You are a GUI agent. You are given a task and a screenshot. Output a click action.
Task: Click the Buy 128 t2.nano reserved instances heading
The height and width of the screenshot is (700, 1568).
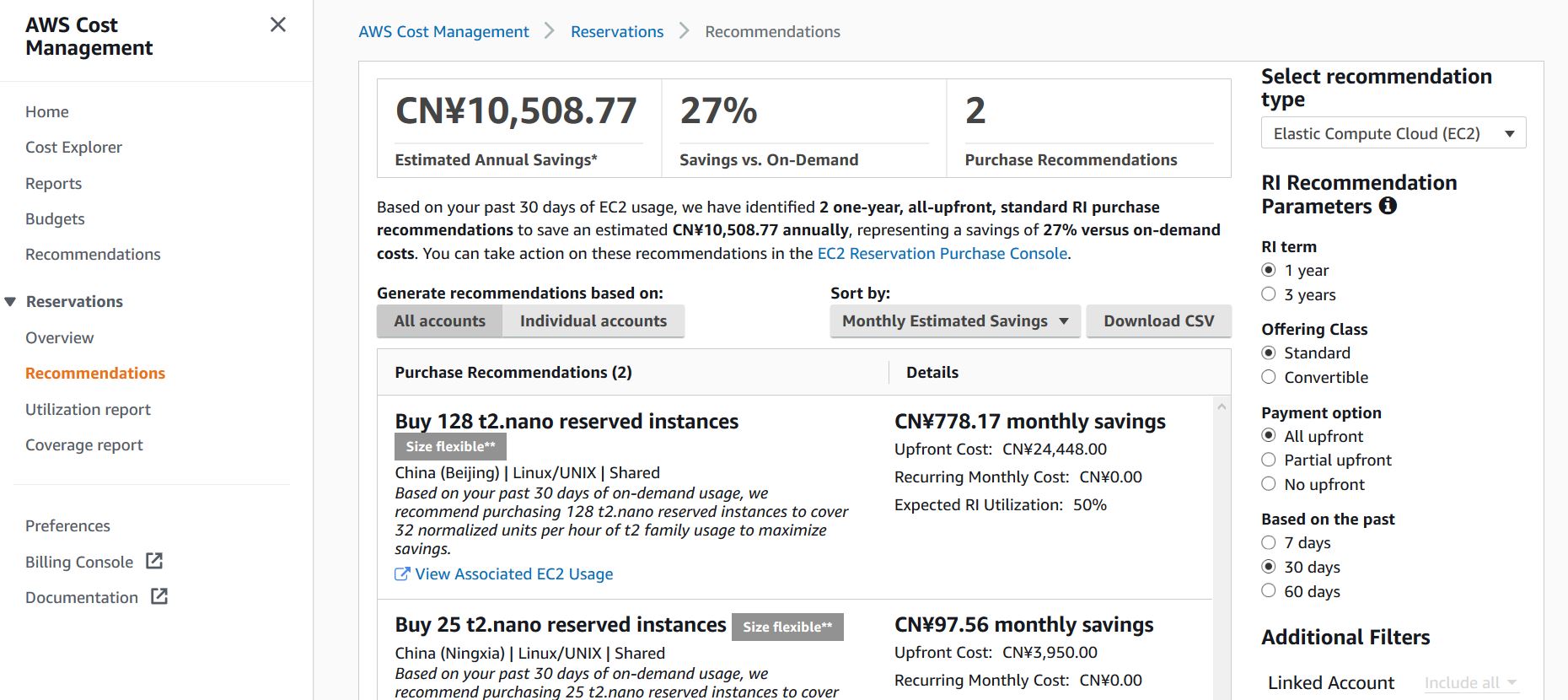point(567,421)
